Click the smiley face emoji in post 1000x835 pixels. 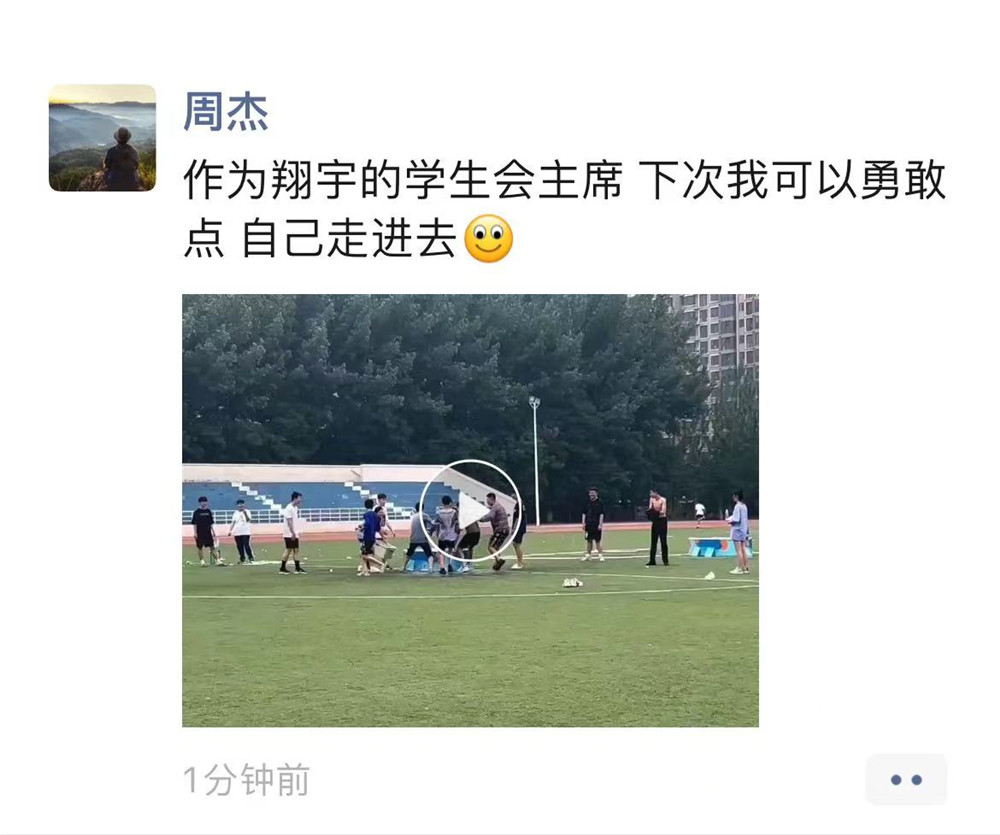(489, 239)
